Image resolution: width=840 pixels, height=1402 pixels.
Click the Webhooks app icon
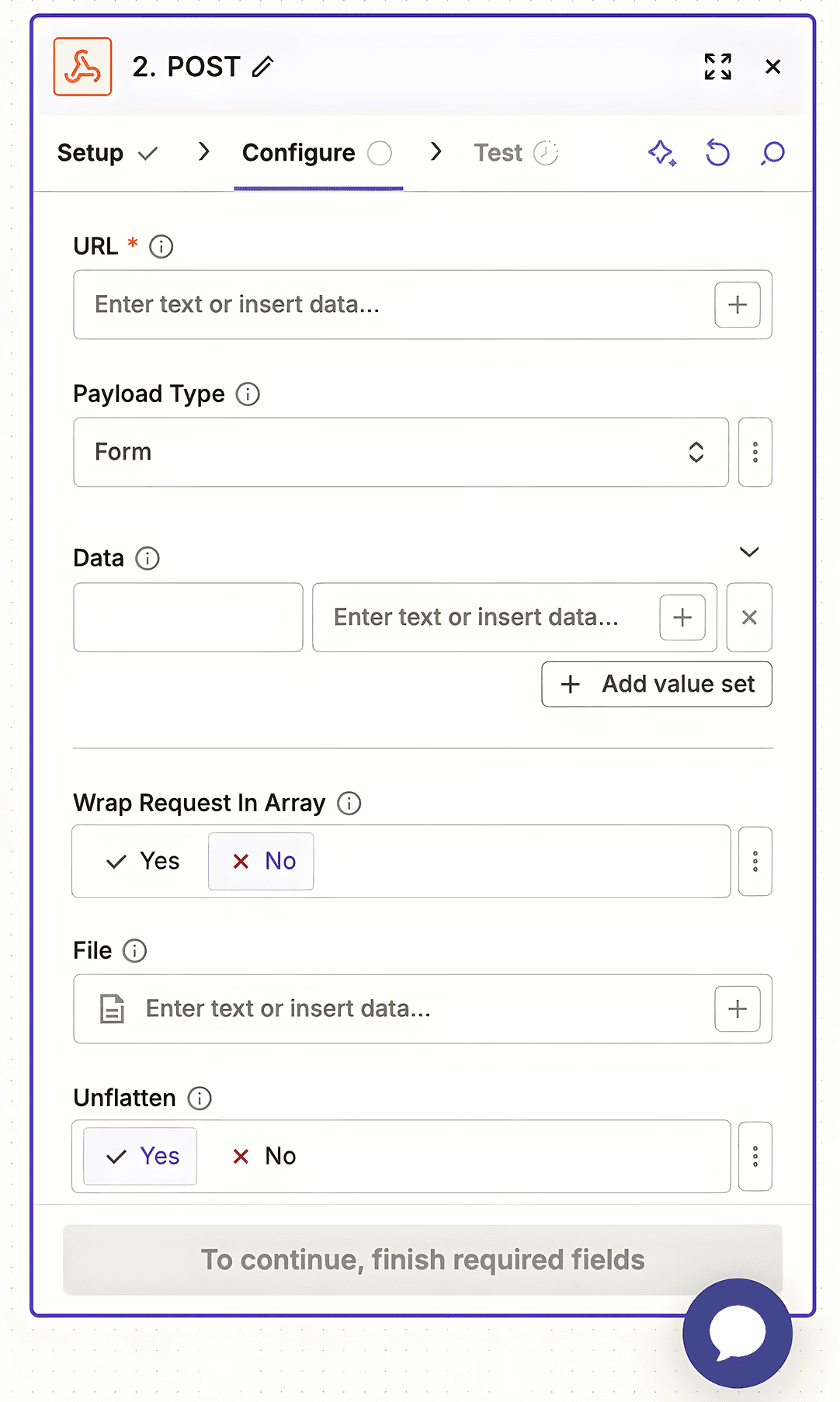pos(83,67)
